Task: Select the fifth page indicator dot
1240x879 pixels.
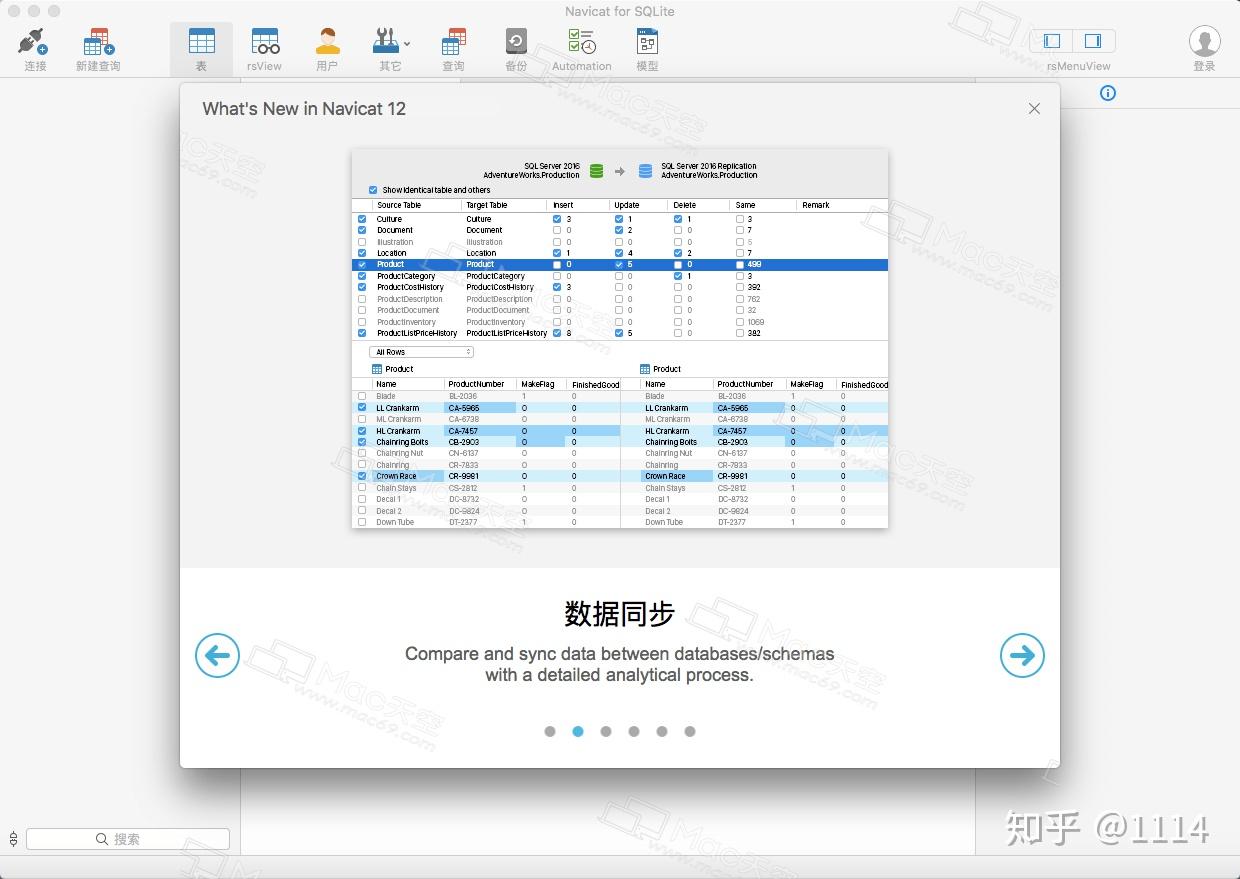Action: (662, 731)
